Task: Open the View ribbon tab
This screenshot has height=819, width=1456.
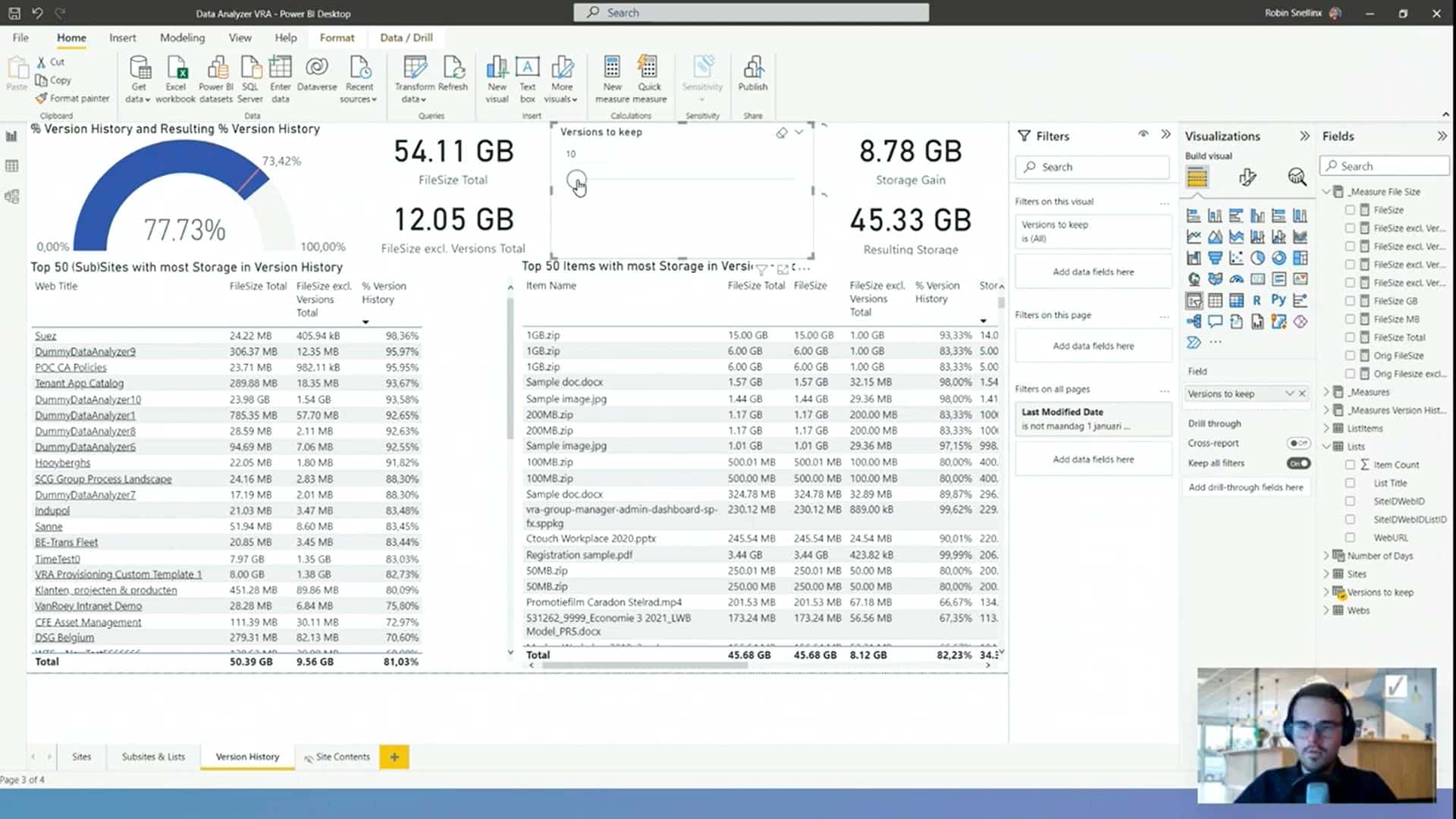Action: 240,37
